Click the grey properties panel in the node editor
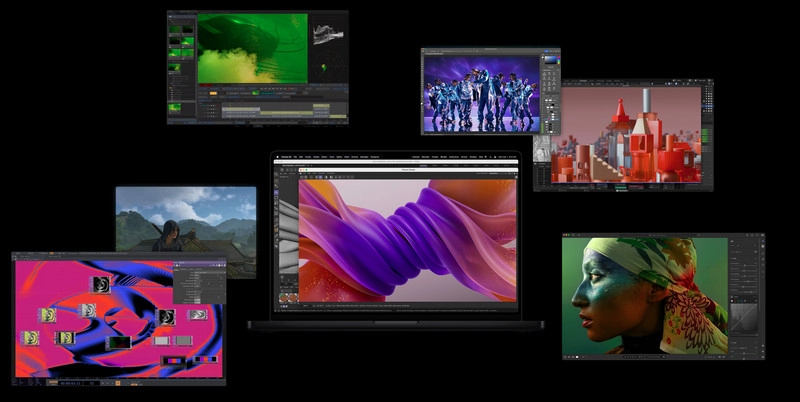 [198, 284]
